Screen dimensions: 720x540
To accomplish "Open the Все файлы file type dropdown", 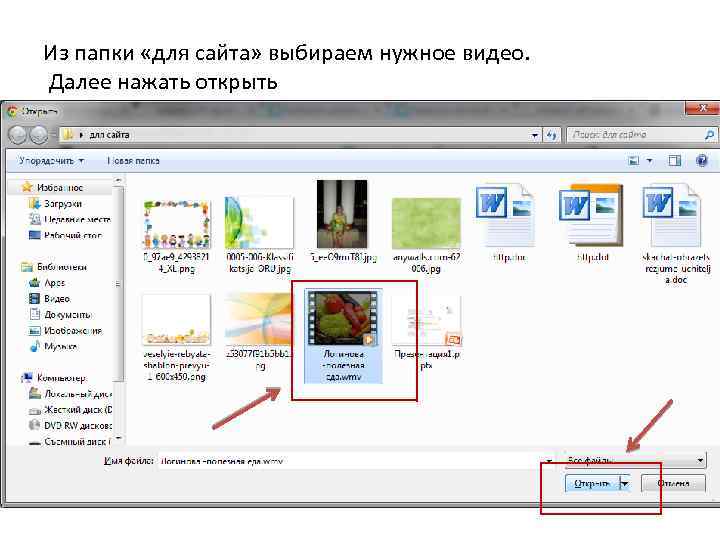I will point(634,460).
